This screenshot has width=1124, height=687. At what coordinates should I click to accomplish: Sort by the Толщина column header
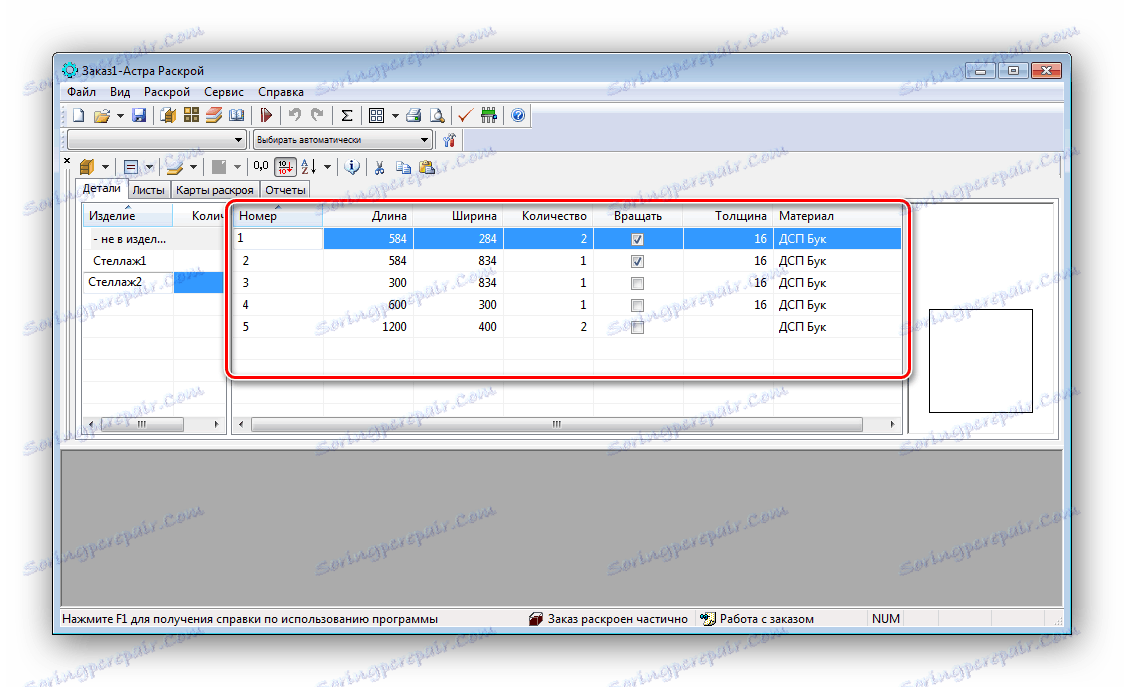coord(728,216)
